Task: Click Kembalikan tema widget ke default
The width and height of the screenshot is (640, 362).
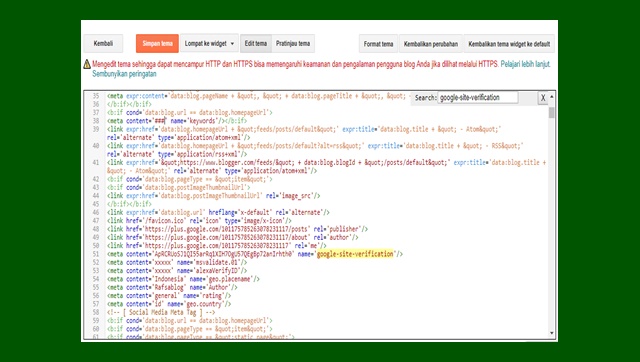Action: (509, 44)
